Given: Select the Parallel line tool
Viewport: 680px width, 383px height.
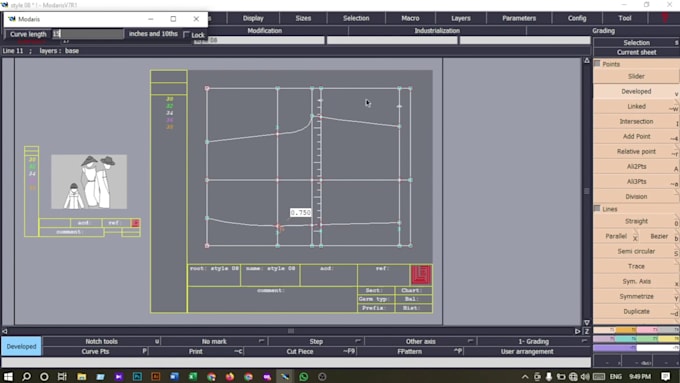Looking at the screenshot, I should [616, 236].
